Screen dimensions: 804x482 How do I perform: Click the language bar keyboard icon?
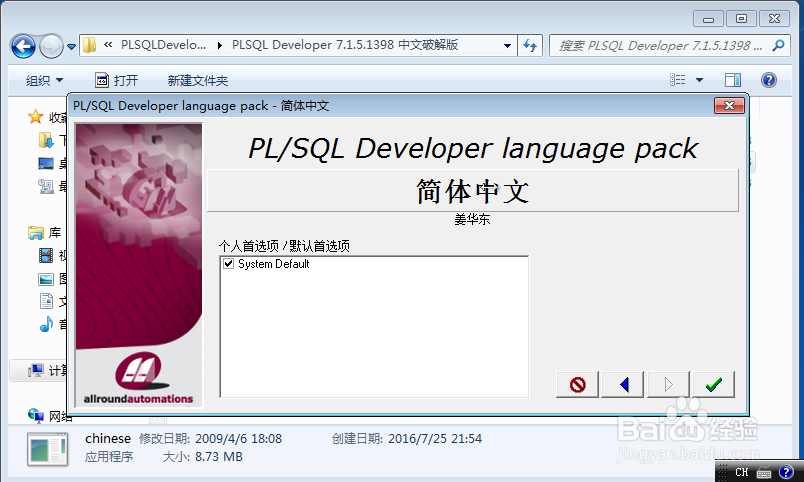click(764, 472)
